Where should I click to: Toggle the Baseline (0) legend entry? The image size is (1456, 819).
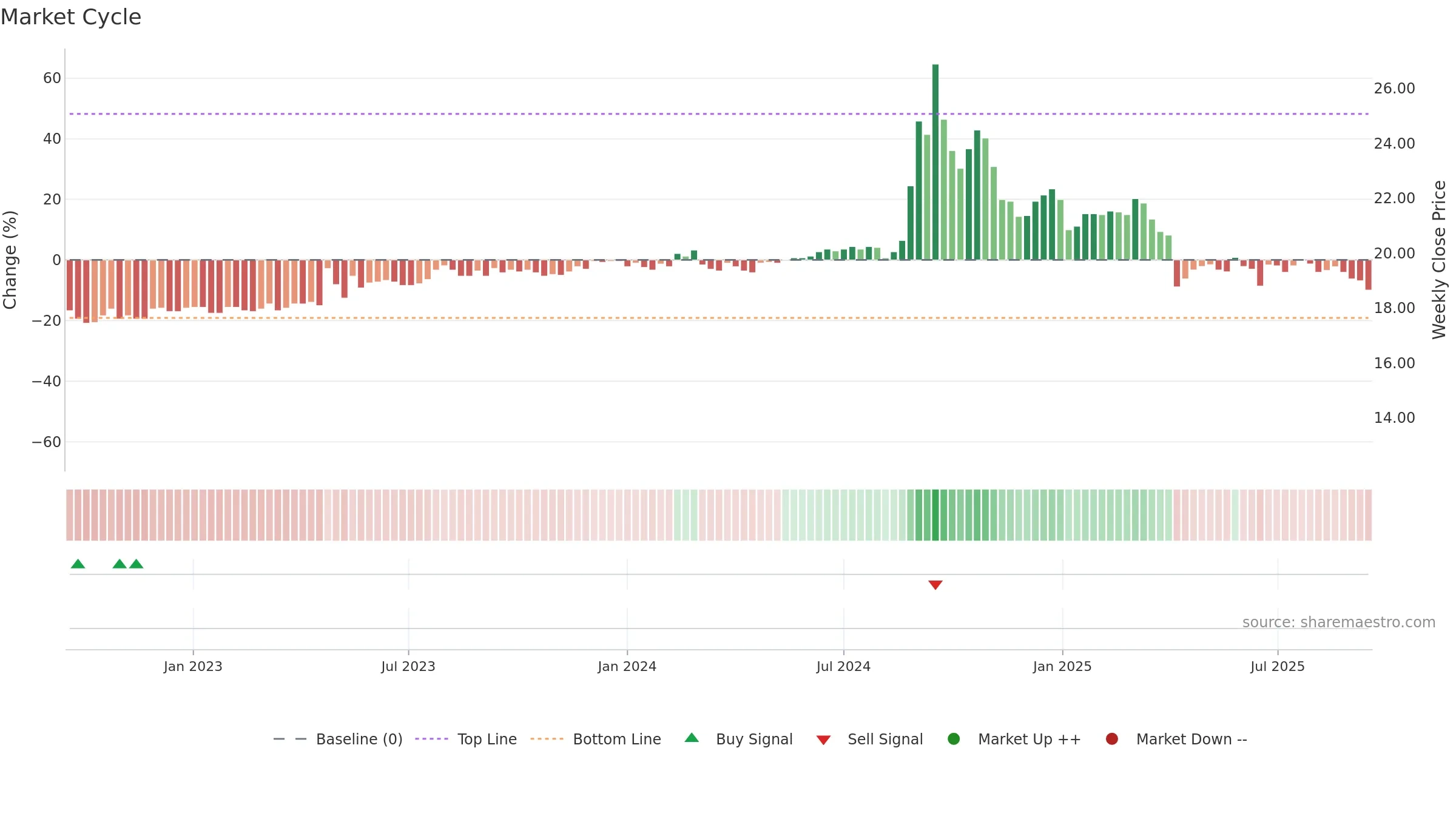[338, 740]
